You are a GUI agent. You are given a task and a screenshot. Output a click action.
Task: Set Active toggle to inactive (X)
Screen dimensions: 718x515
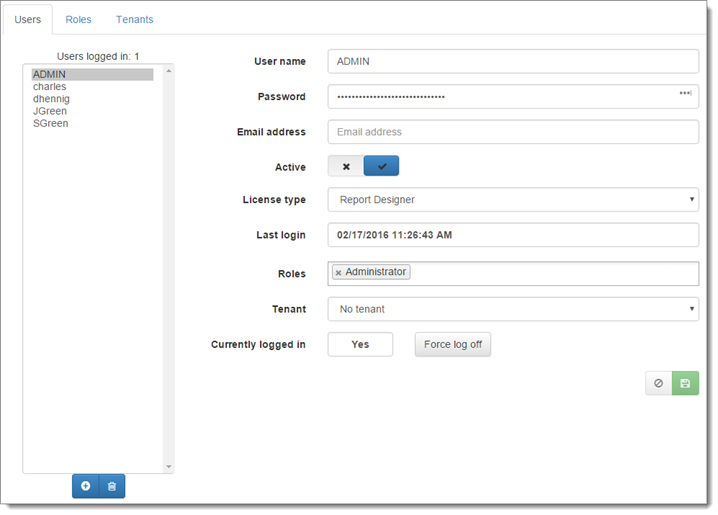click(345, 166)
